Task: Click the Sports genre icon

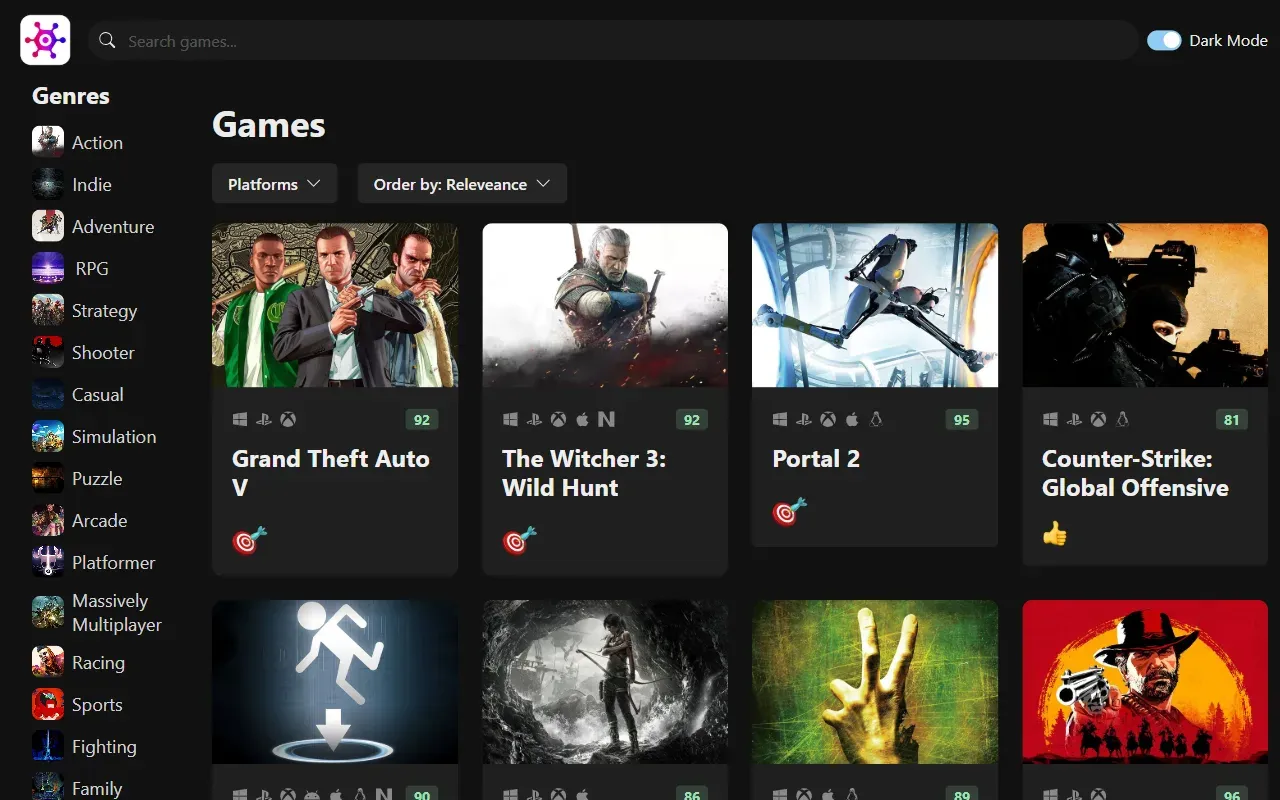Action: click(48, 704)
